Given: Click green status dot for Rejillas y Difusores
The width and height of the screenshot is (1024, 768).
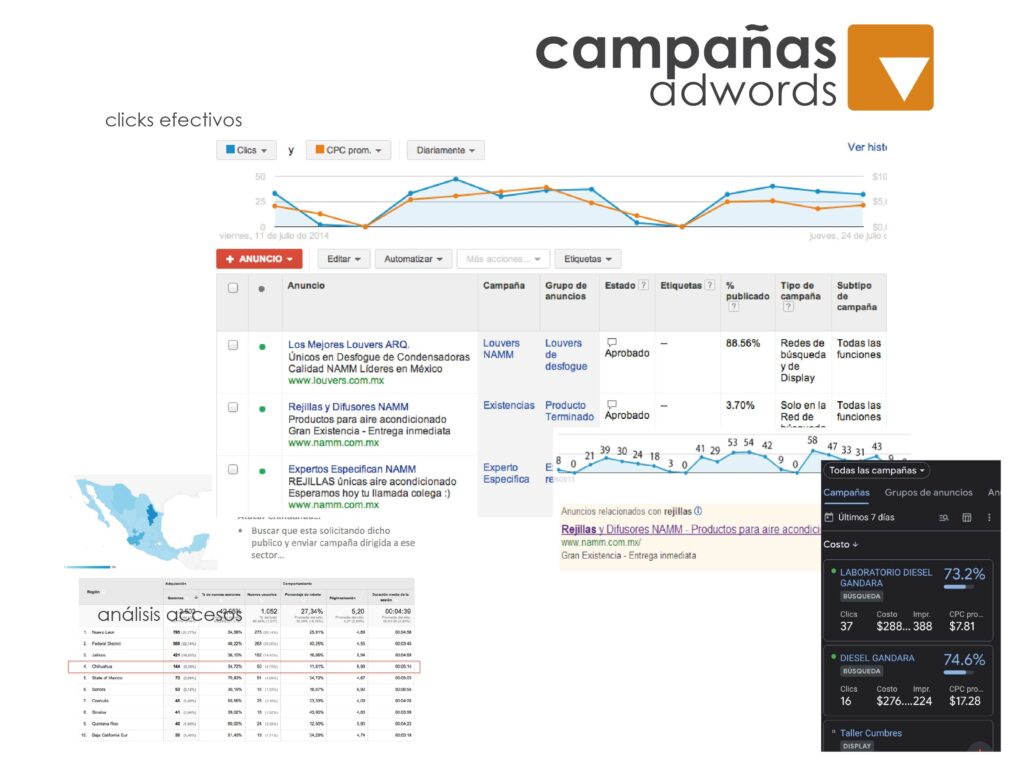Looking at the screenshot, I should [x=262, y=409].
